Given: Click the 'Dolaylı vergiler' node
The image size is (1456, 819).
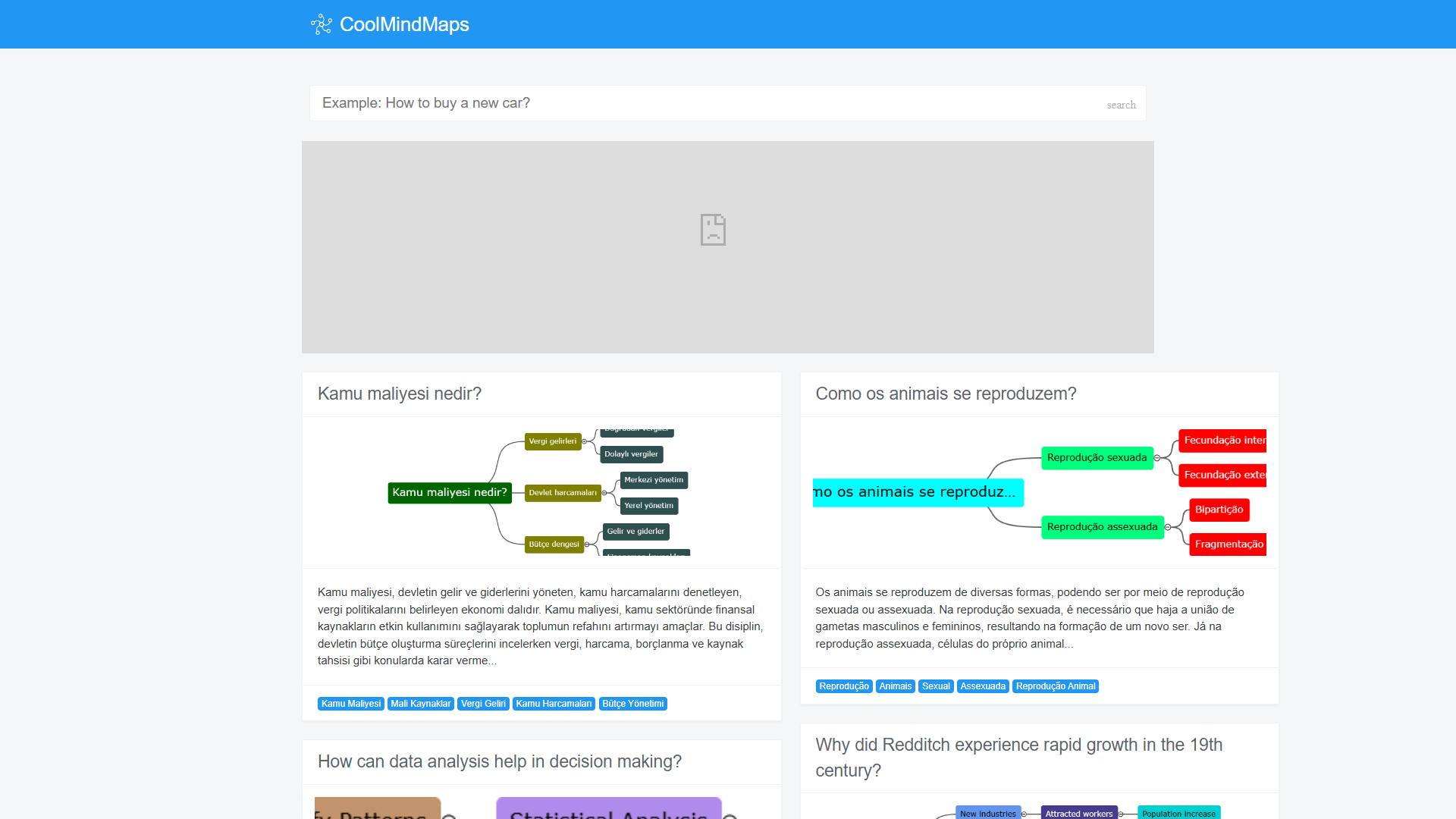Looking at the screenshot, I should pos(632,454).
